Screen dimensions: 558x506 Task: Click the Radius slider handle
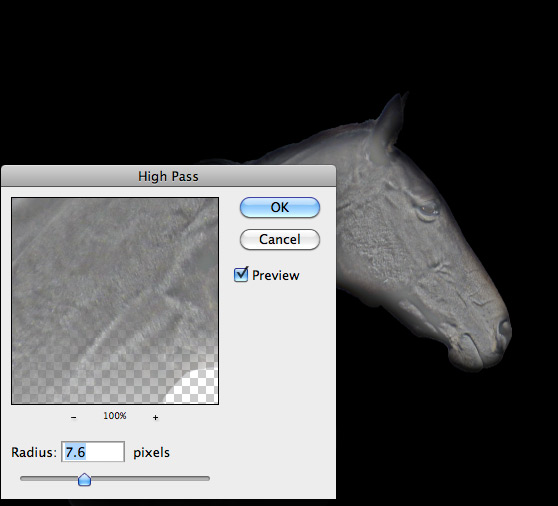click(84, 479)
